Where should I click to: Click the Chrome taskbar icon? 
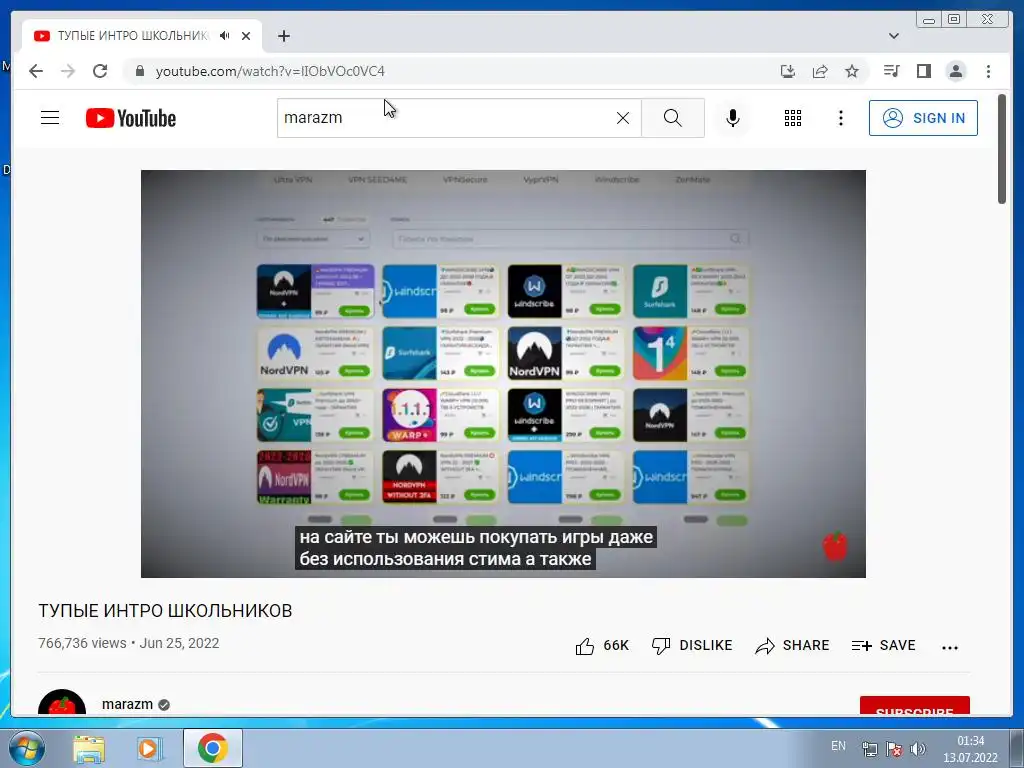click(x=213, y=748)
